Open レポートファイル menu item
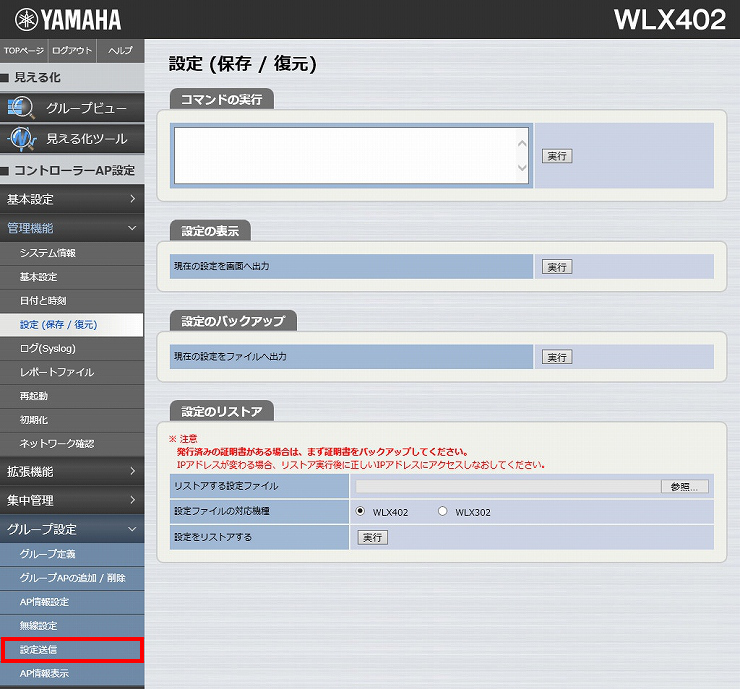 pos(72,372)
